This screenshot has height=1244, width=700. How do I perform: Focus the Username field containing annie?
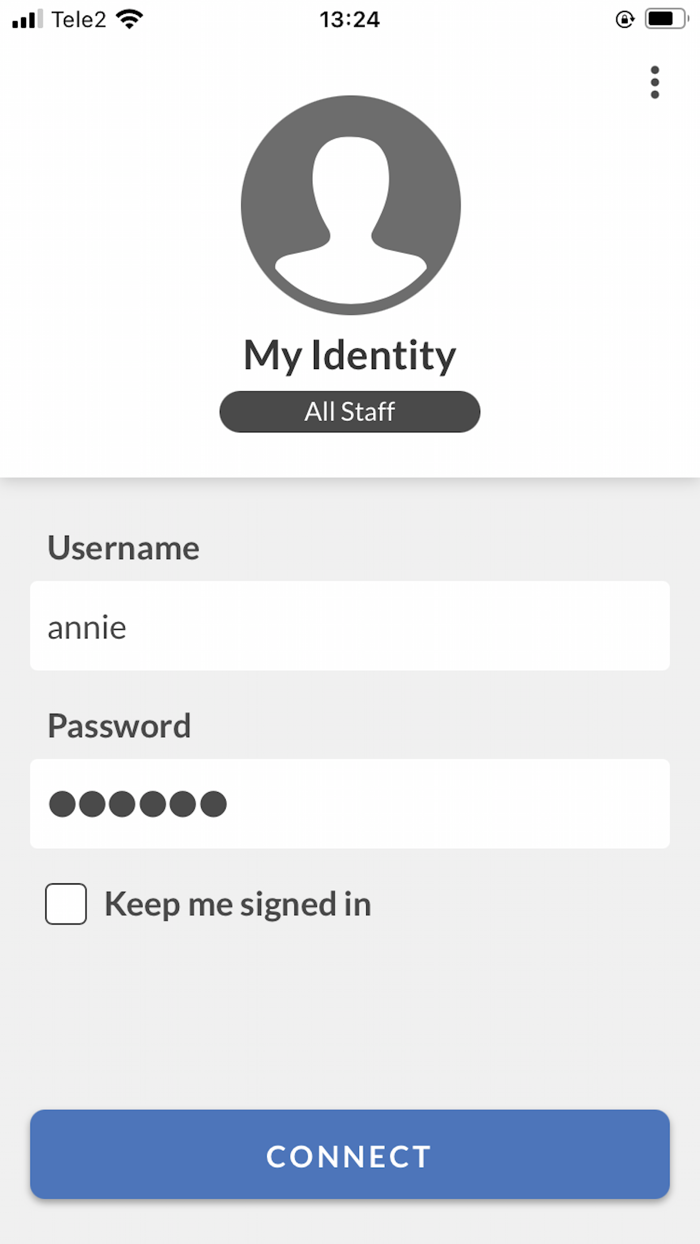(350, 626)
